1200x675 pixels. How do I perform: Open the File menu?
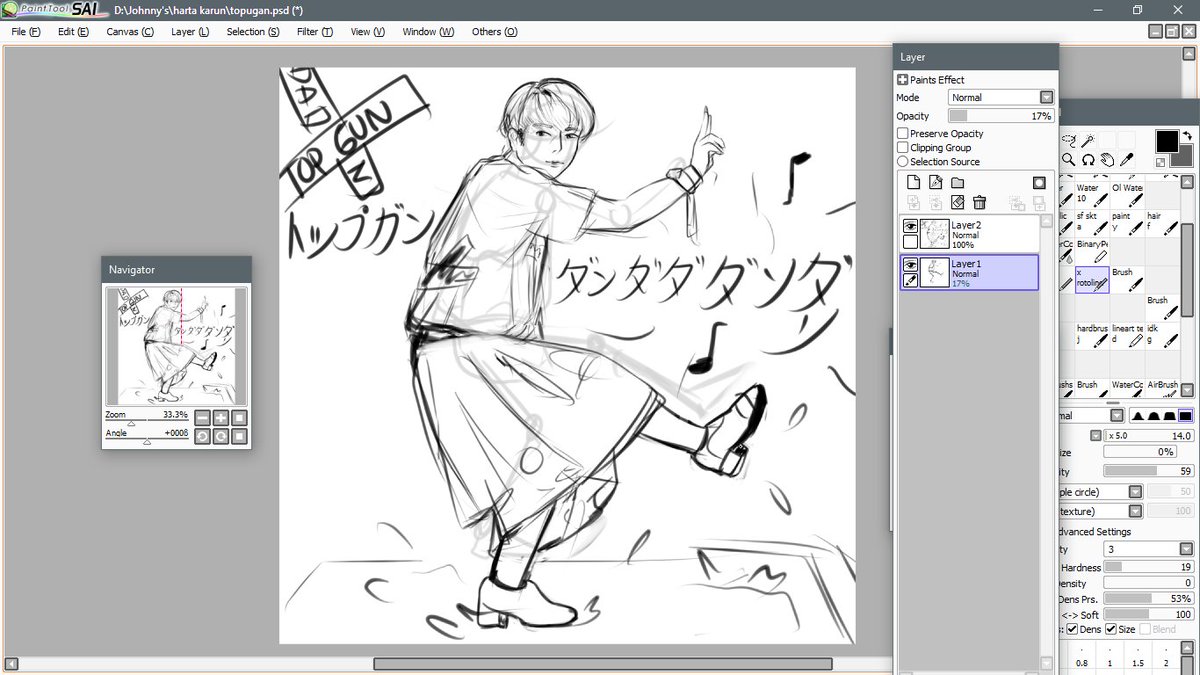[x=26, y=31]
